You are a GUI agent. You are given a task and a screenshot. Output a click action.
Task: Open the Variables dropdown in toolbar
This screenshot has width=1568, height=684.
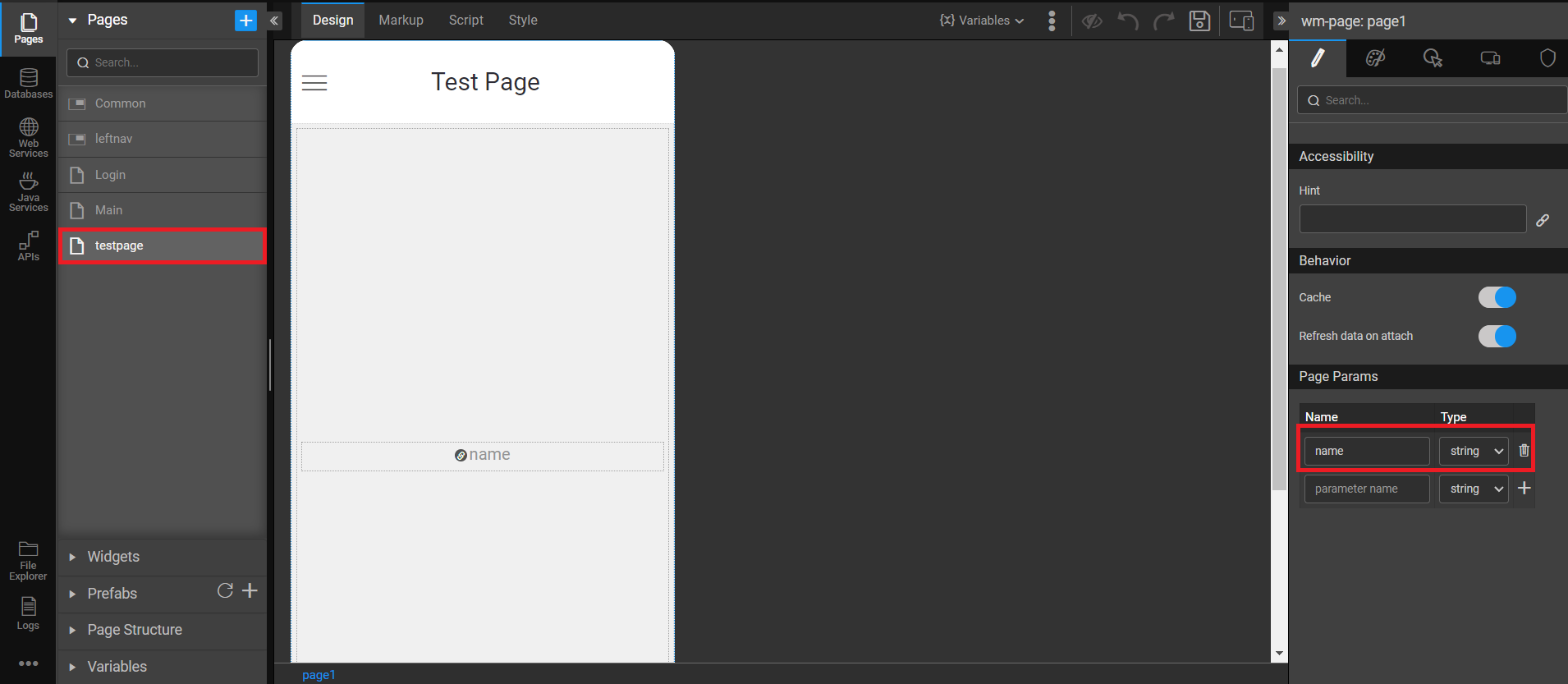982,21
